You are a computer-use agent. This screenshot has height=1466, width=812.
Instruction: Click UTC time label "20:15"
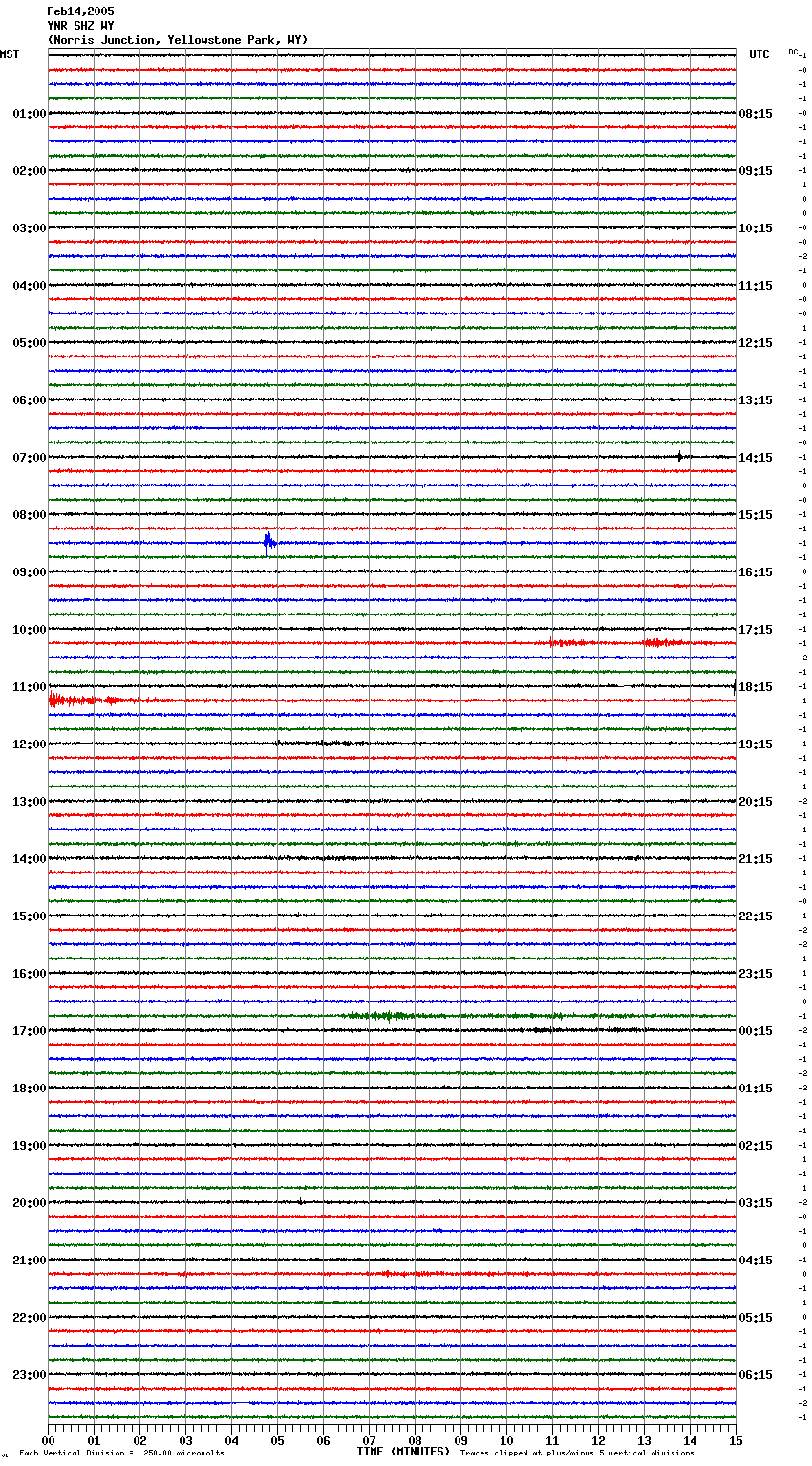click(756, 802)
